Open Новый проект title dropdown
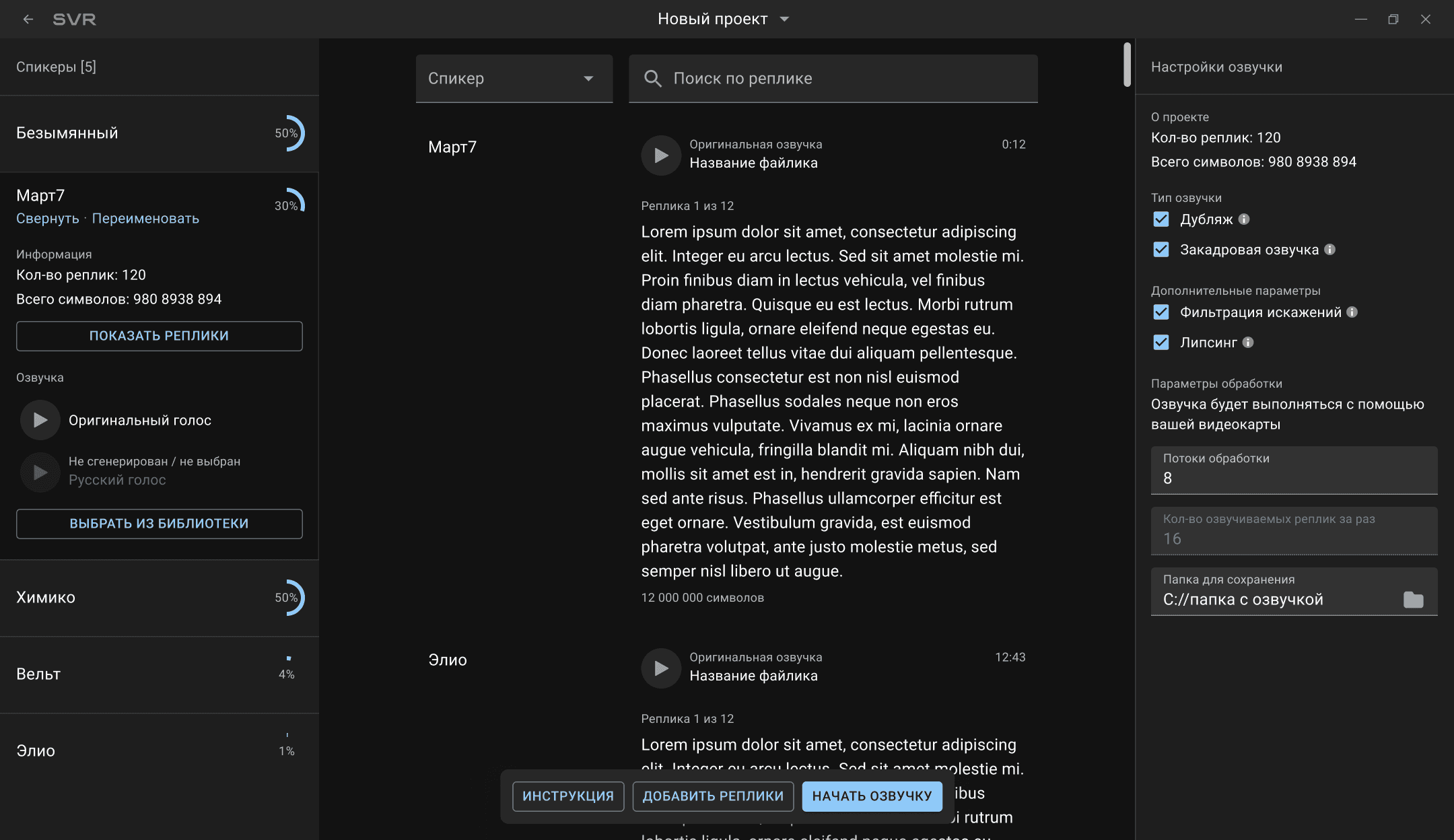 pos(784,20)
